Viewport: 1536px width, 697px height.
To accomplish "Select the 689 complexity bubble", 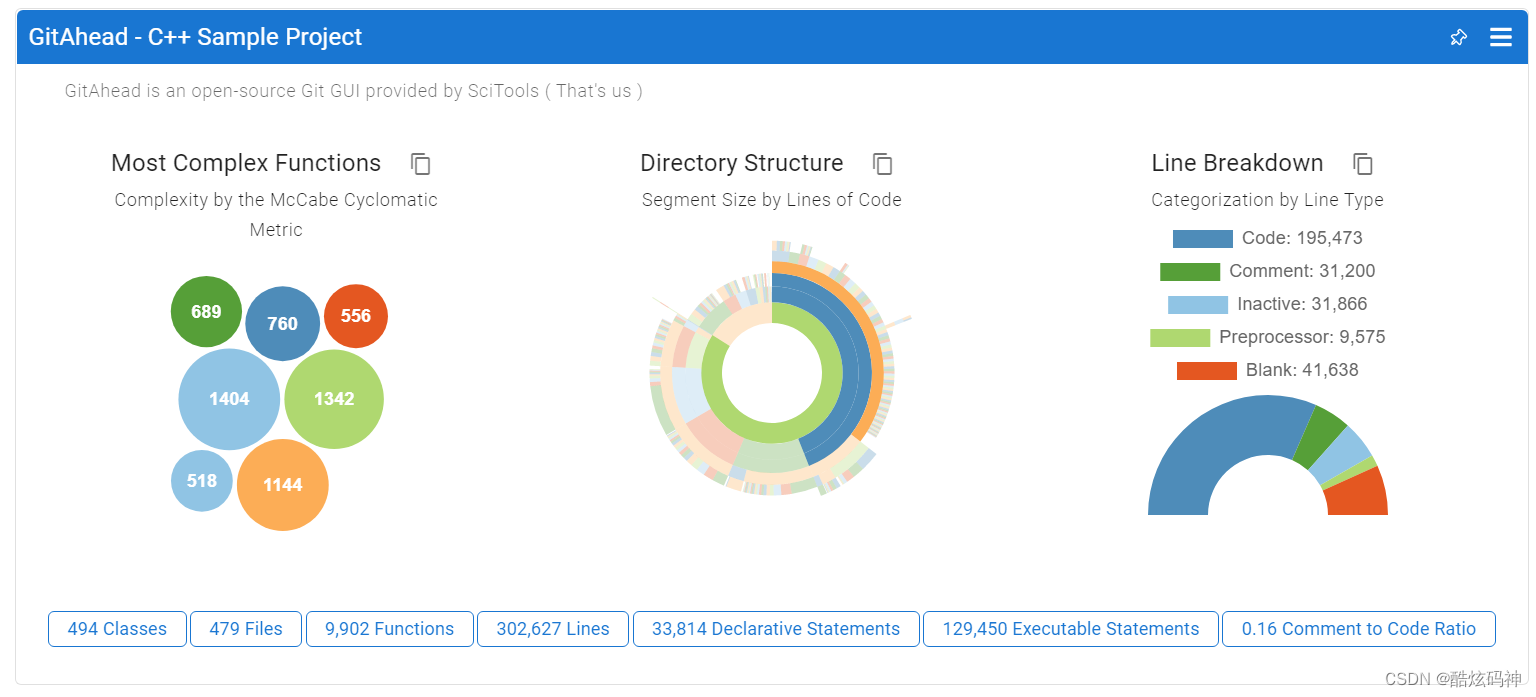I will (206, 312).
